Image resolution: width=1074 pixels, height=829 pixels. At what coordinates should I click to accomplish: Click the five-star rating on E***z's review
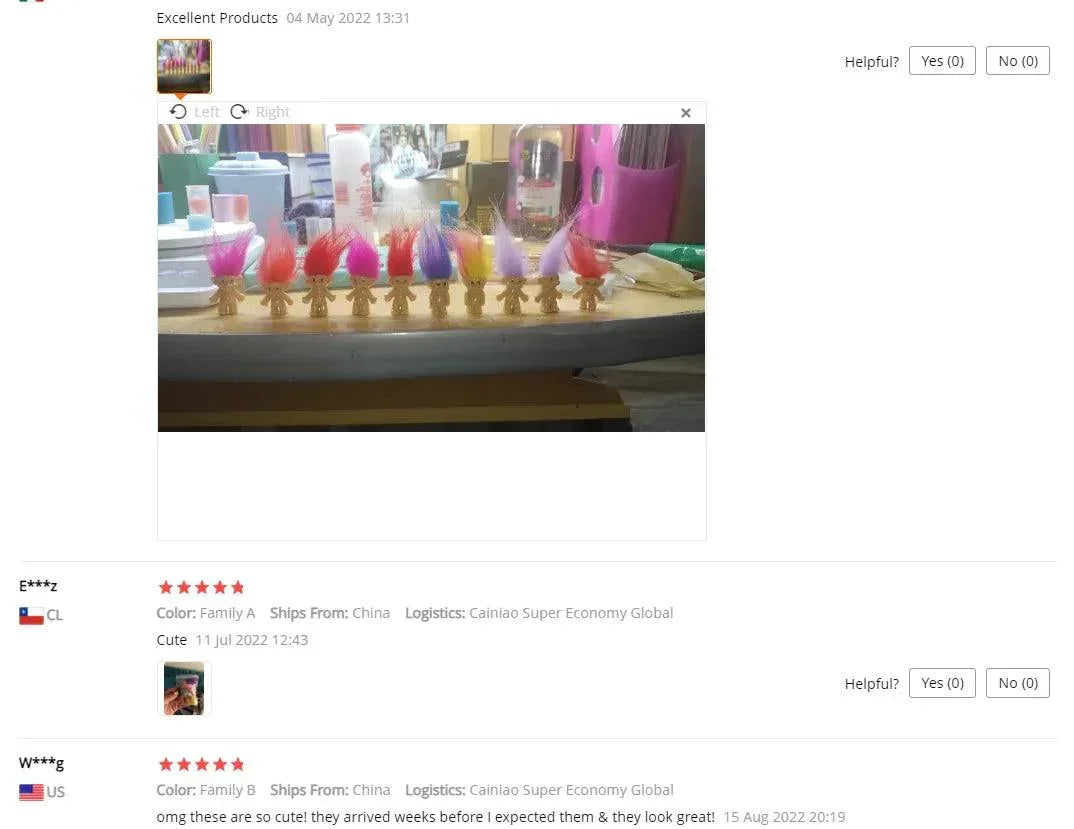pyautogui.click(x=201, y=587)
